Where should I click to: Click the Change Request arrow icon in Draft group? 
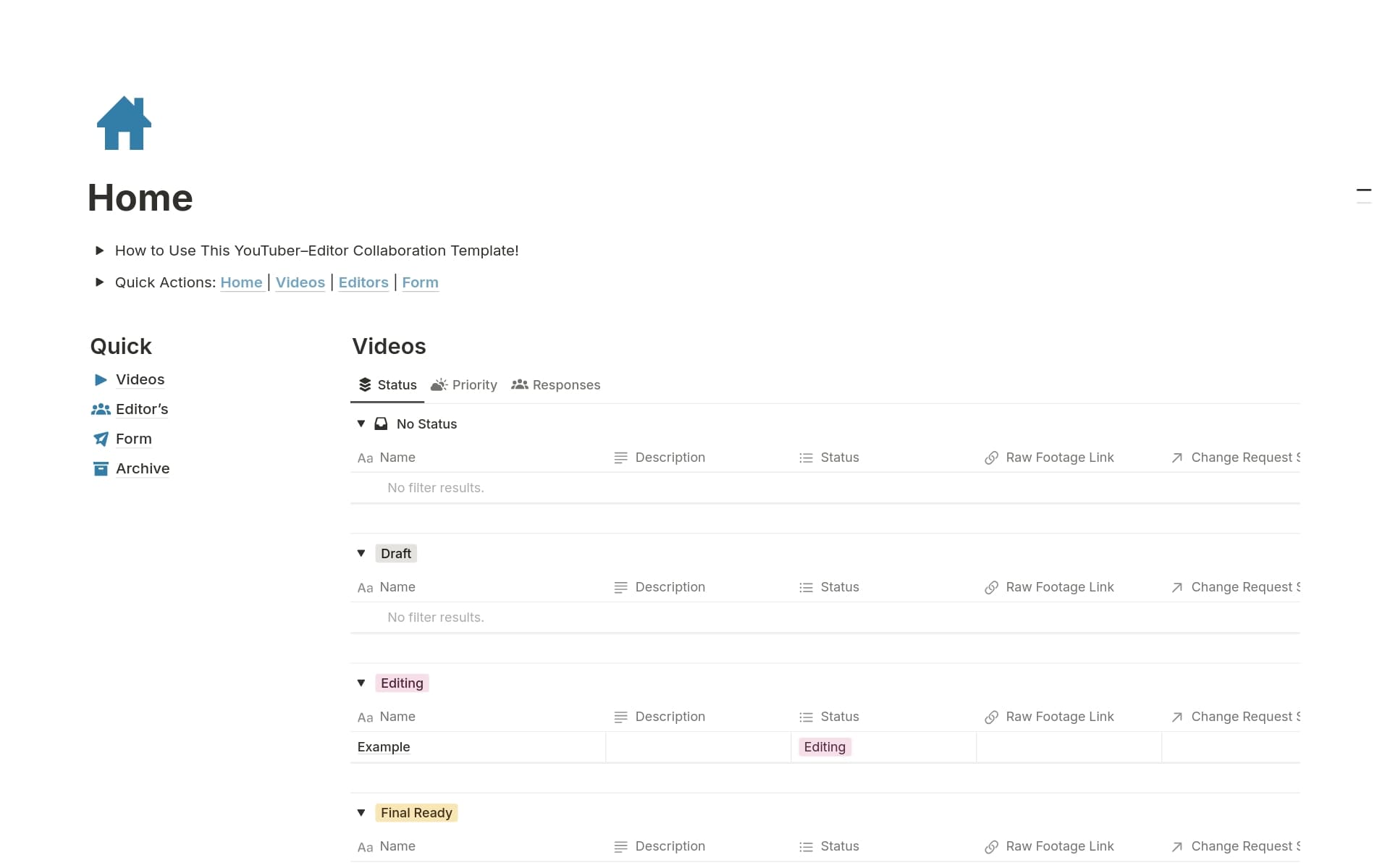tap(1176, 588)
